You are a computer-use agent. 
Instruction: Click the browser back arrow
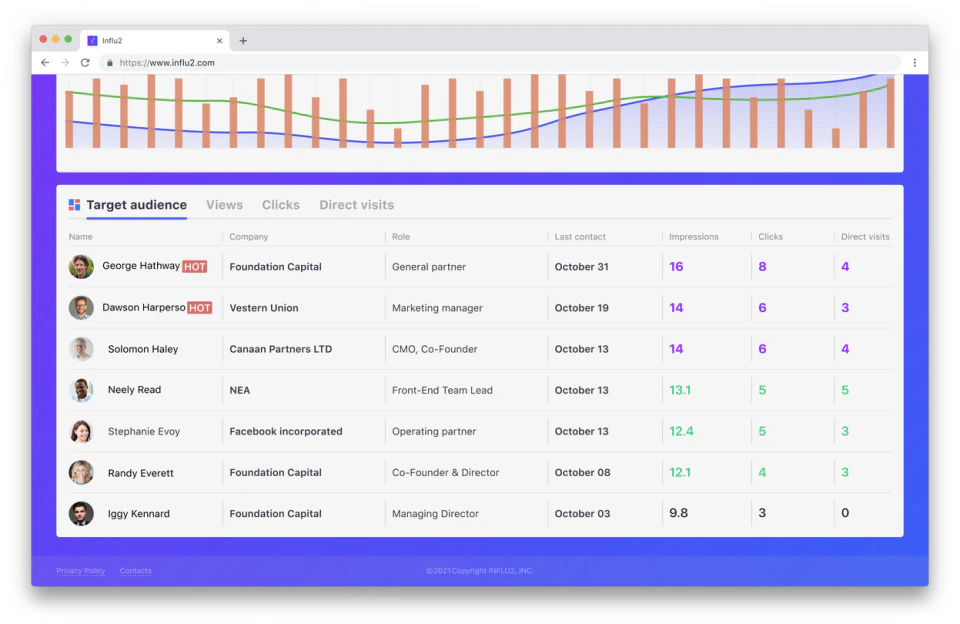pos(44,62)
